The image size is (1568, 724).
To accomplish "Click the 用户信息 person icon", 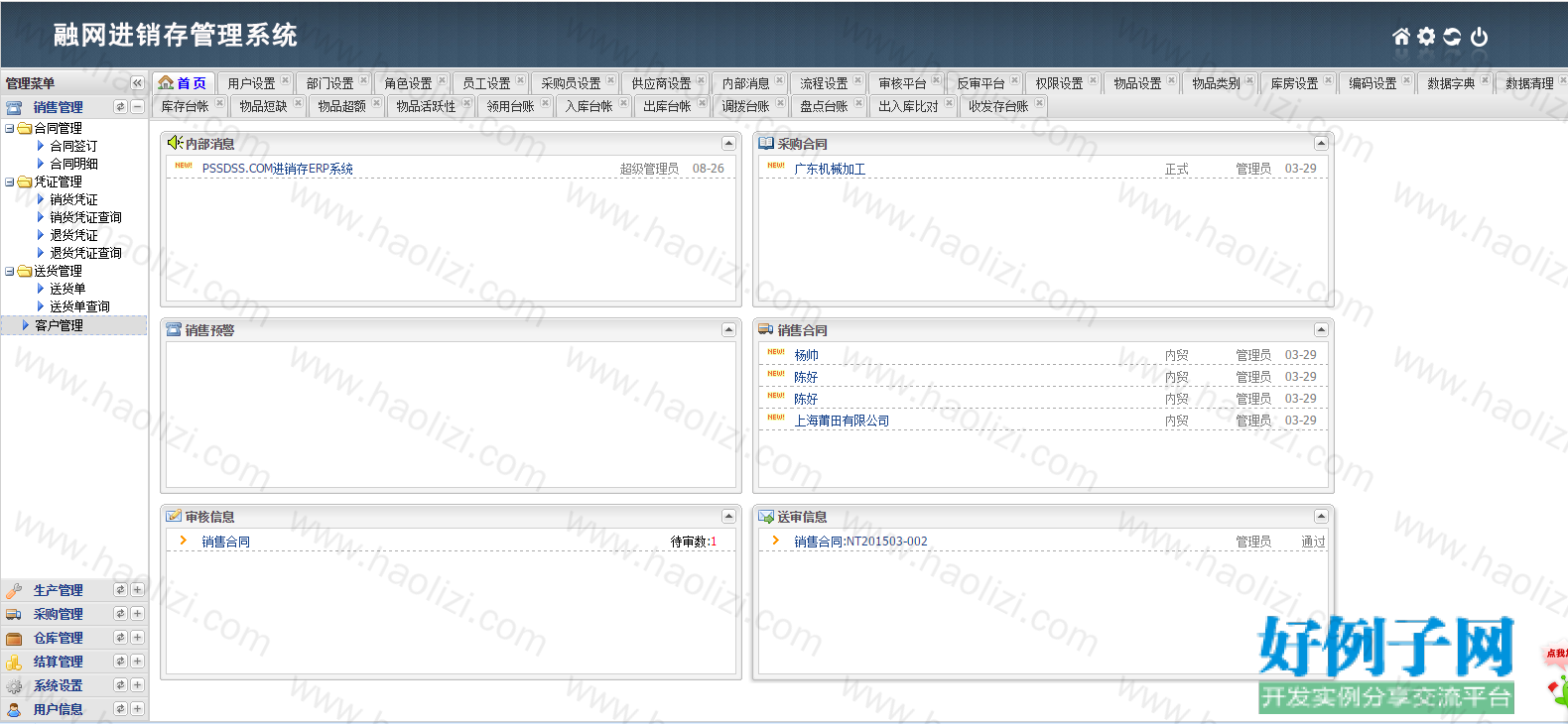I will point(14,709).
